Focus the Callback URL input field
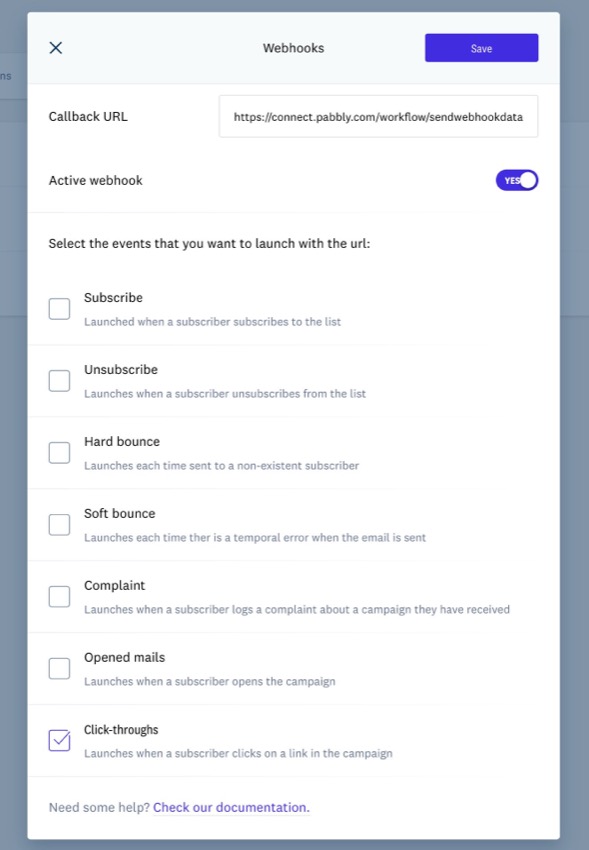This screenshot has height=850, width=589. [378, 117]
